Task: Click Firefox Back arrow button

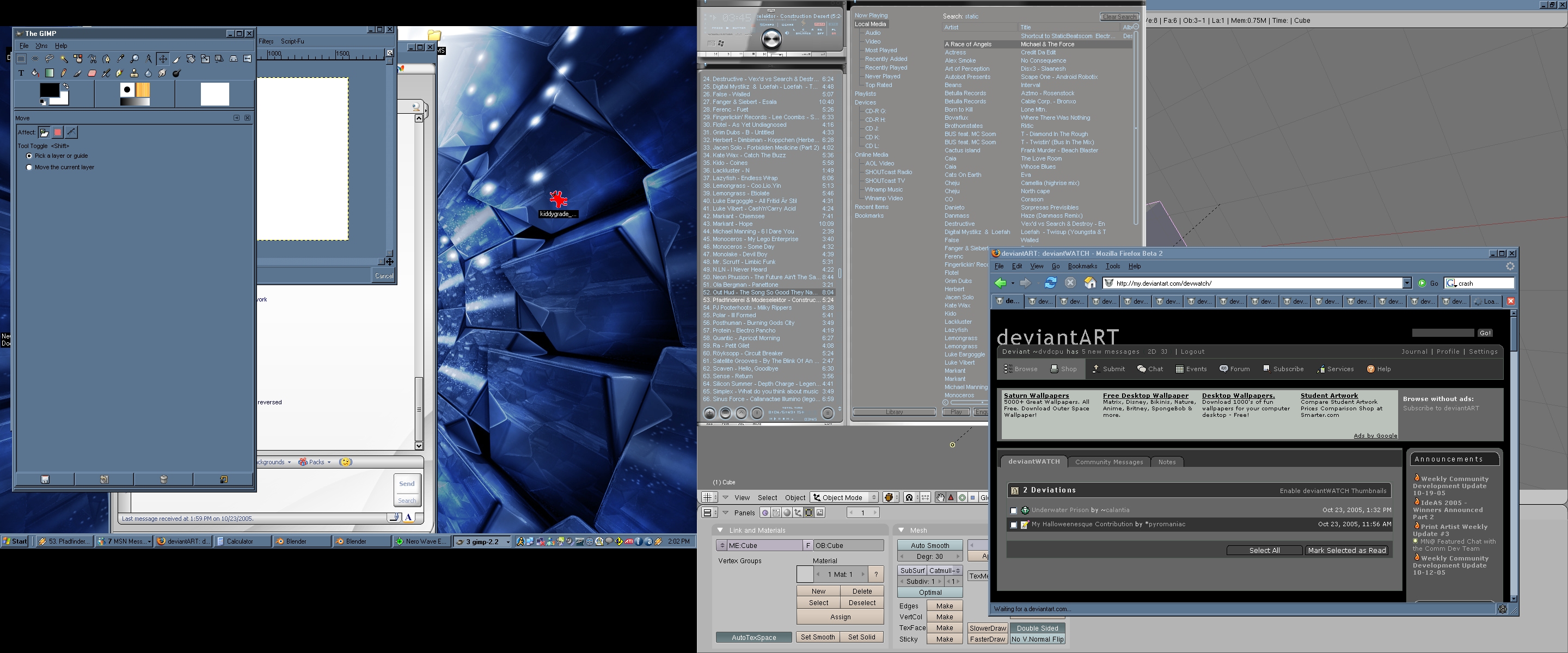Action: pyautogui.click(x=1001, y=283)
